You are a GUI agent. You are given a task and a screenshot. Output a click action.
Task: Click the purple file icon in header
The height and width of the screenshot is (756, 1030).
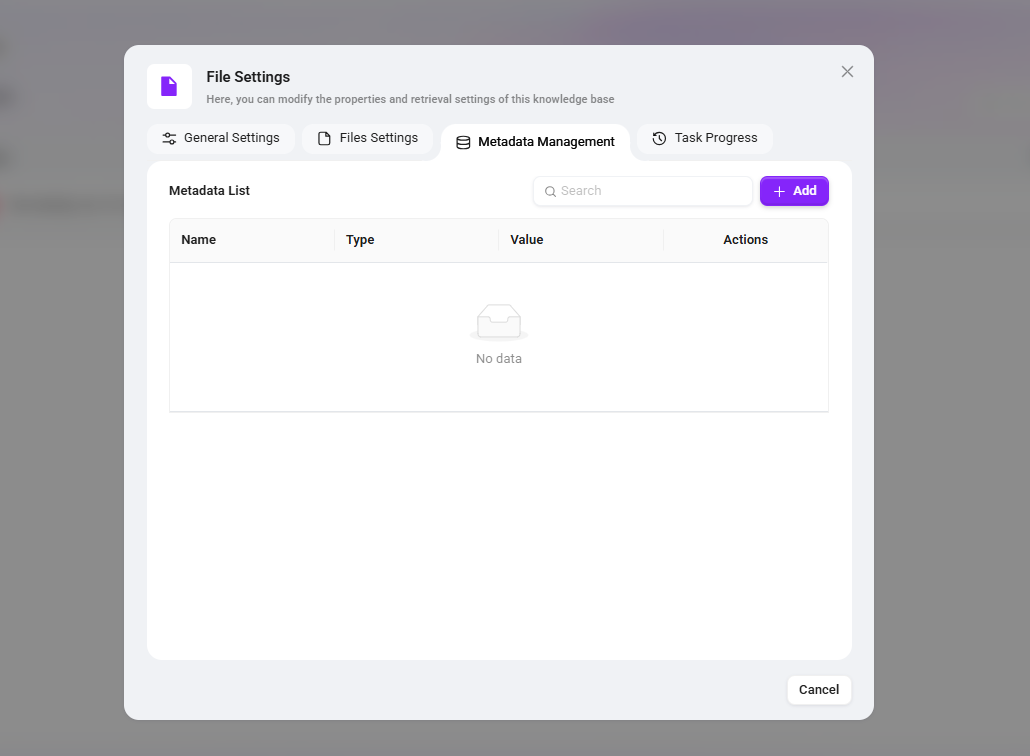tap(169, 86)
